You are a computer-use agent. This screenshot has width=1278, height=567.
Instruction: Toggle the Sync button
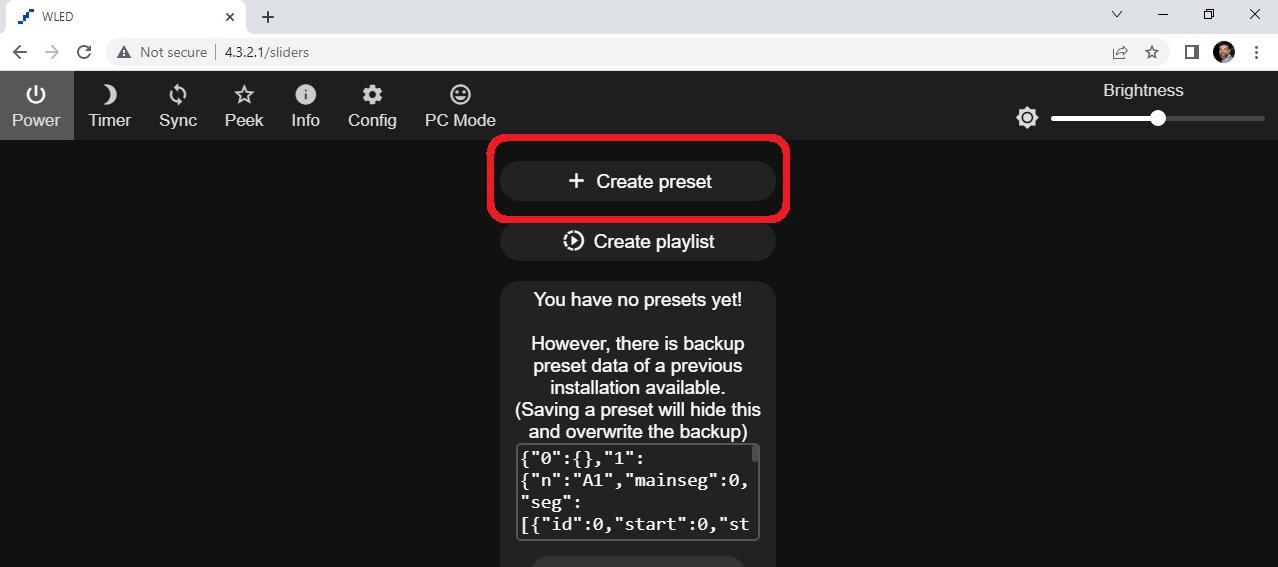(x=178, y=106)
